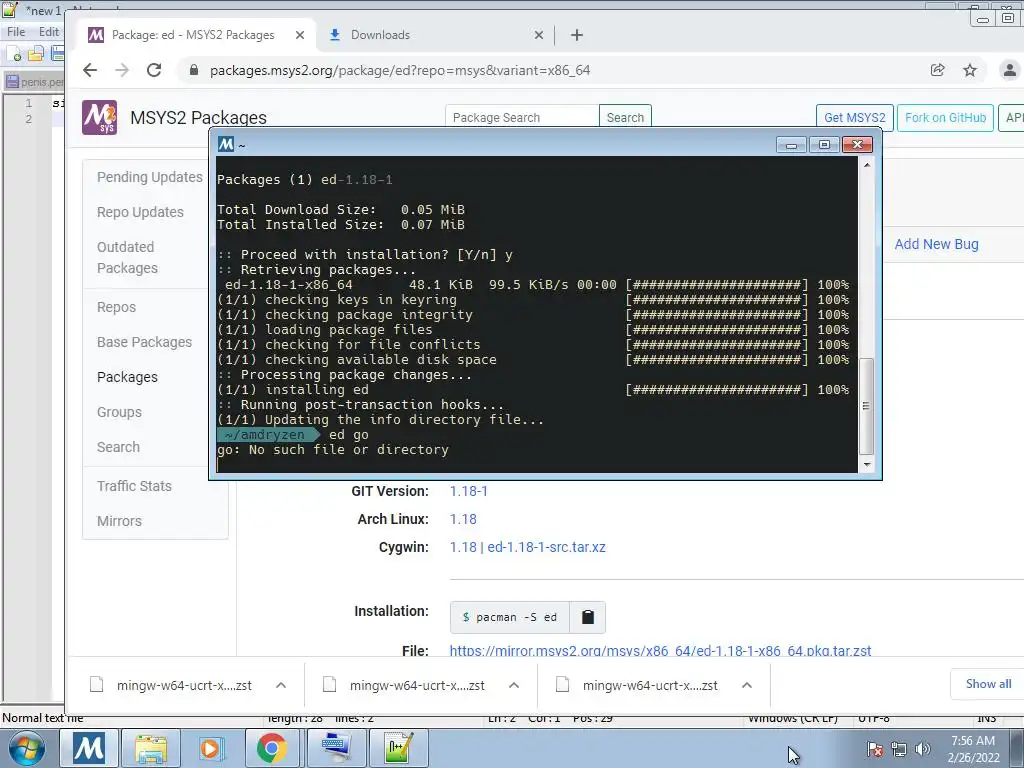This screenshot has width=1024, height=768.
Task: Open the Action Center flag icon
Action: point(875,749)
